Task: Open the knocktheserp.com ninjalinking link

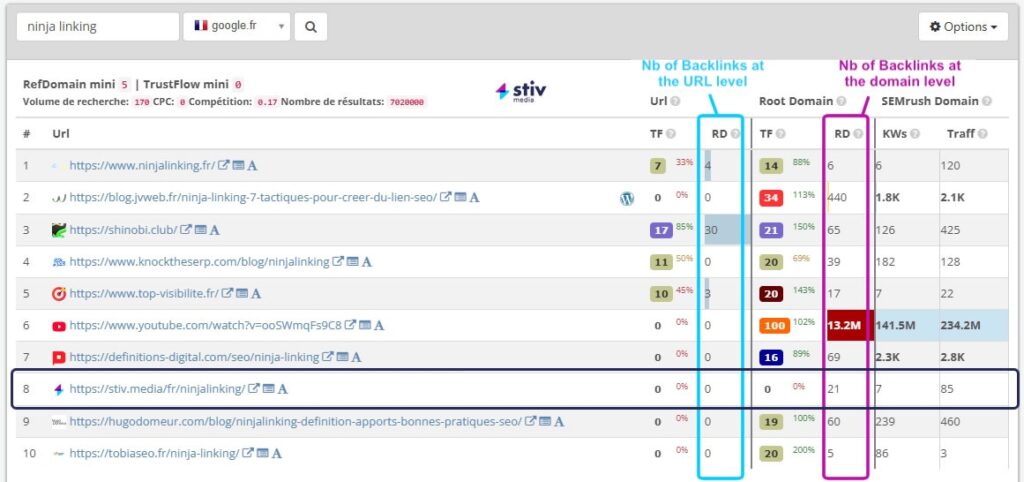Action: 199,262
